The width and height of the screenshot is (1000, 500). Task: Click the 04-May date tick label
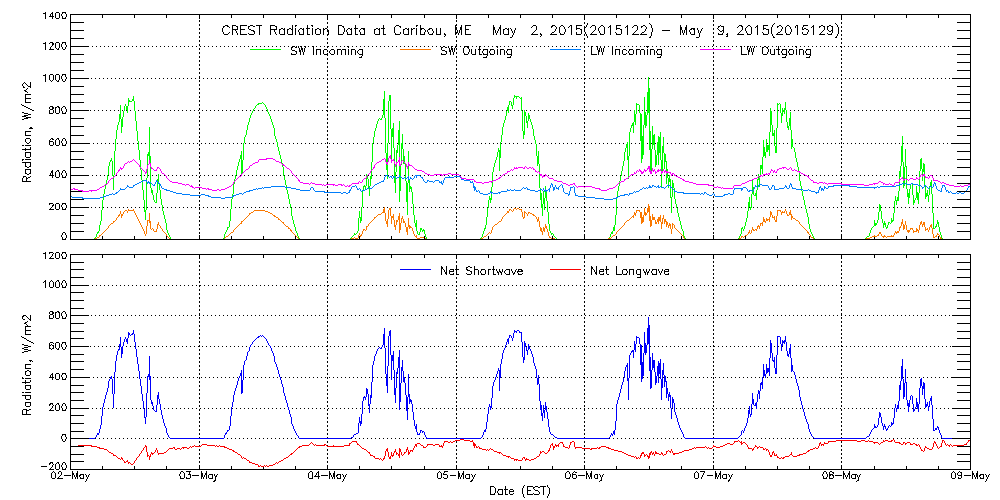click(328, 476)
